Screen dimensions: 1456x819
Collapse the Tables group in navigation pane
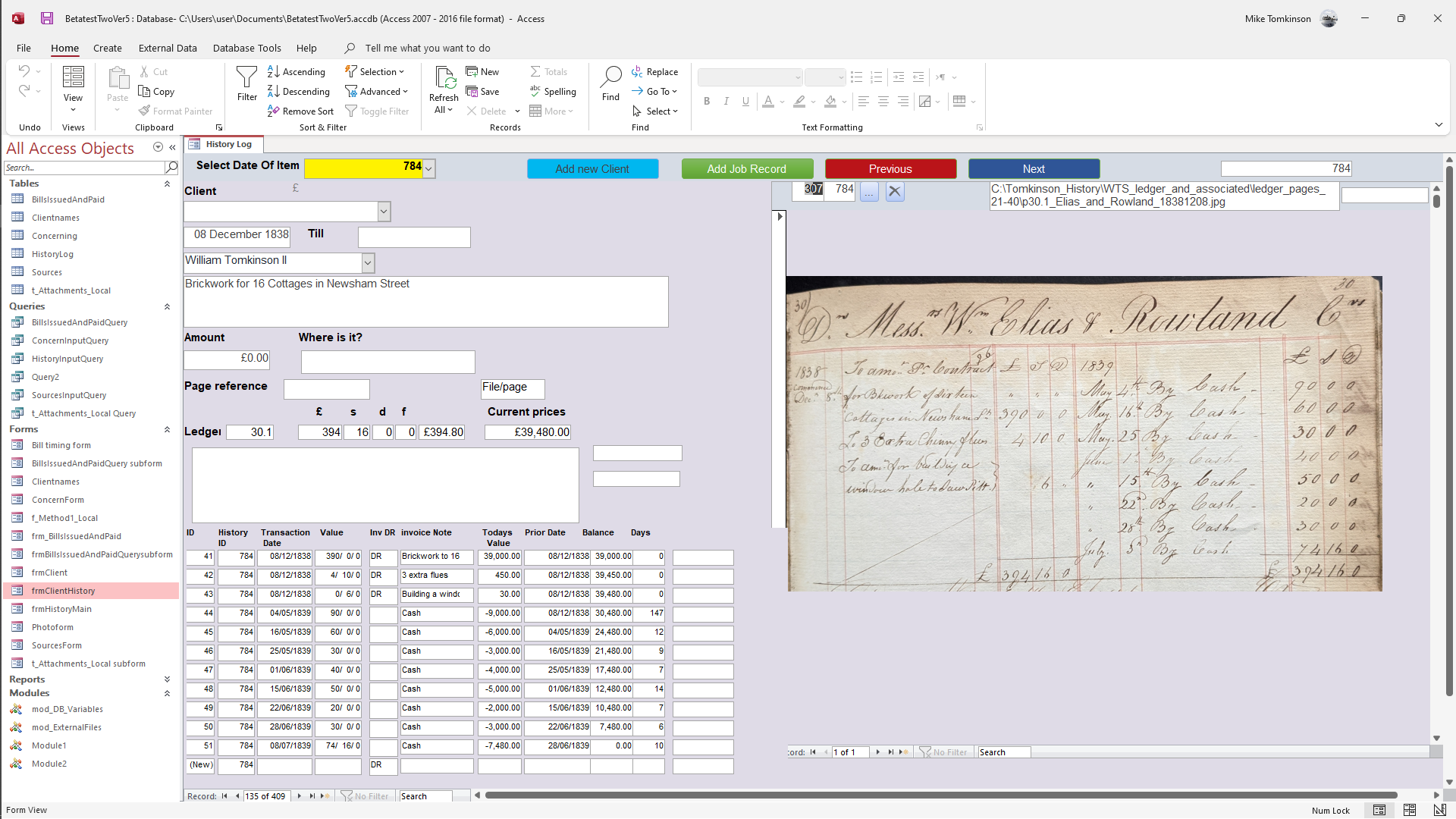(x=167, y=184)
